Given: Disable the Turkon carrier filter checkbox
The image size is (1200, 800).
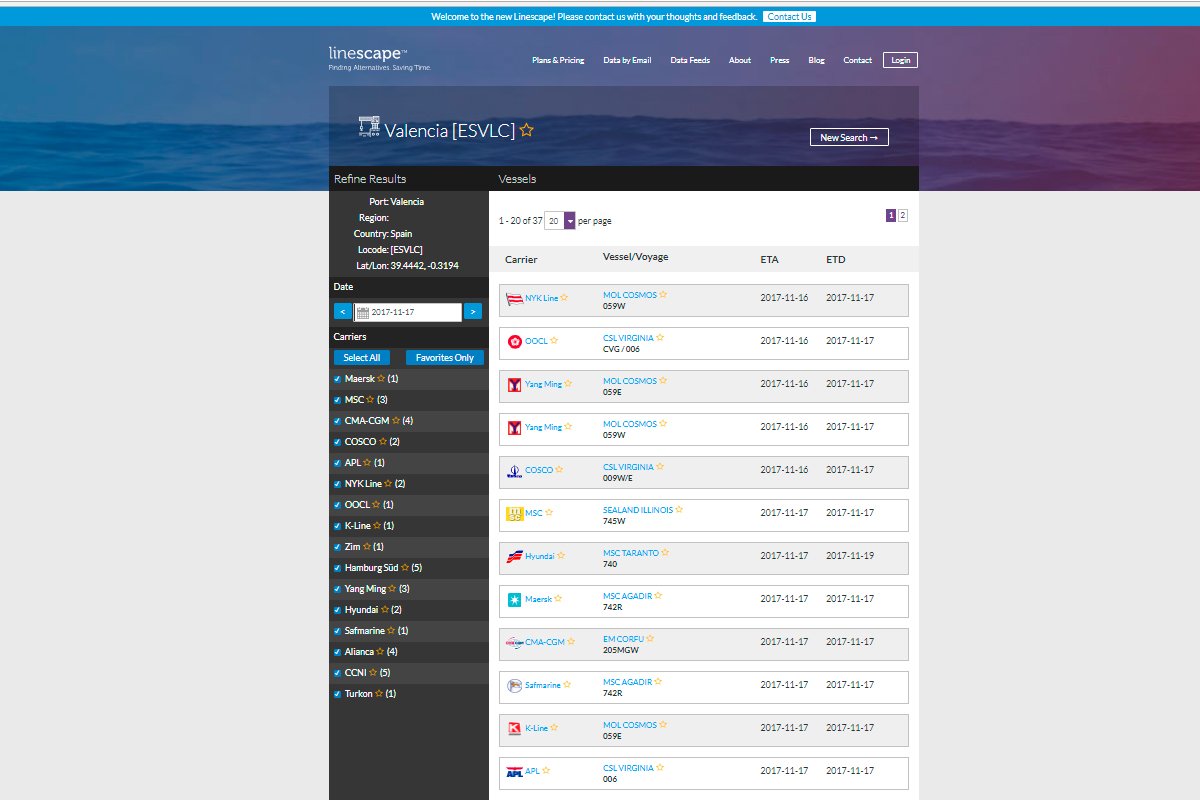Looking at the screenshot, I should tap(337, 694).
